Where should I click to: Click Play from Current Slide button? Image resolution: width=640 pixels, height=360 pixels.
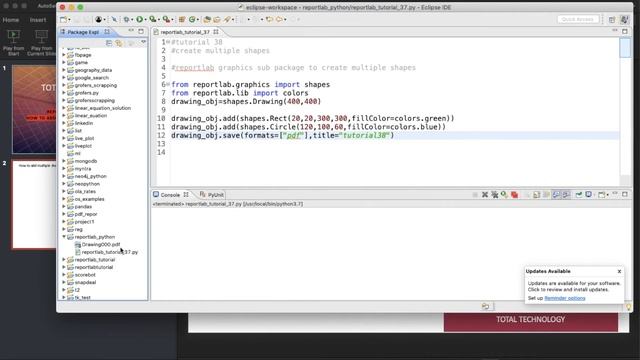41,42
